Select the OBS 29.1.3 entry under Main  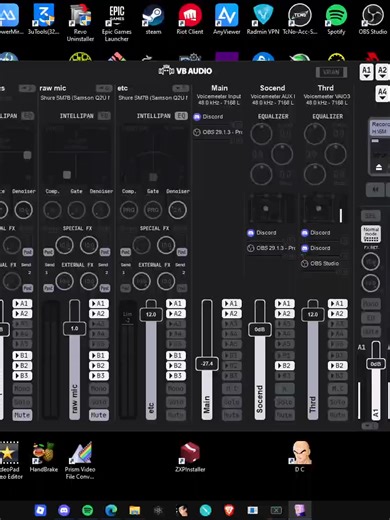click(x=218, y=132)
